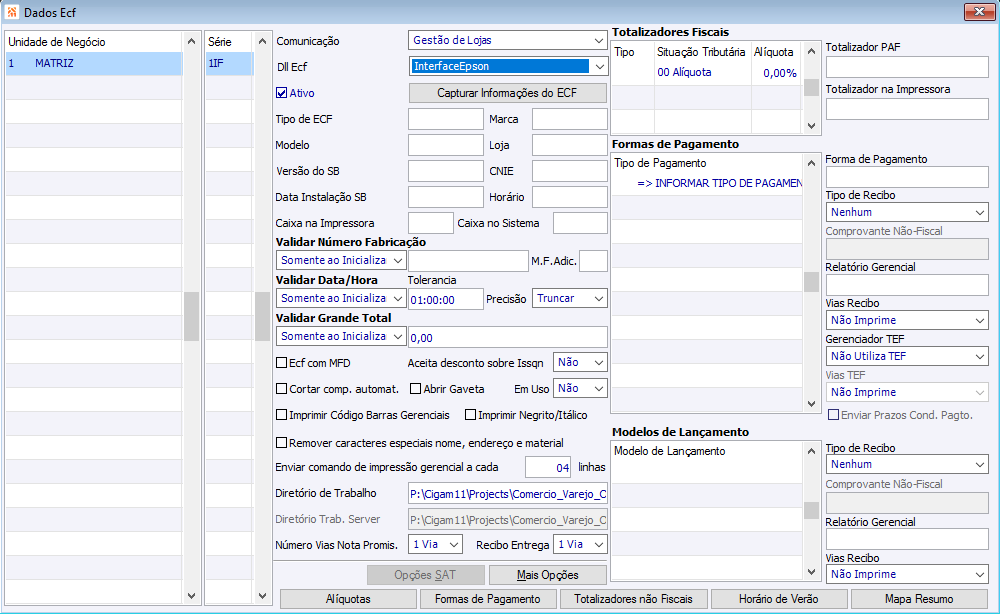The height and width of the screenshot is (614, 1000).
Task: Click the Grande Total 0,00 field
Action: click(x=508, y=337)
